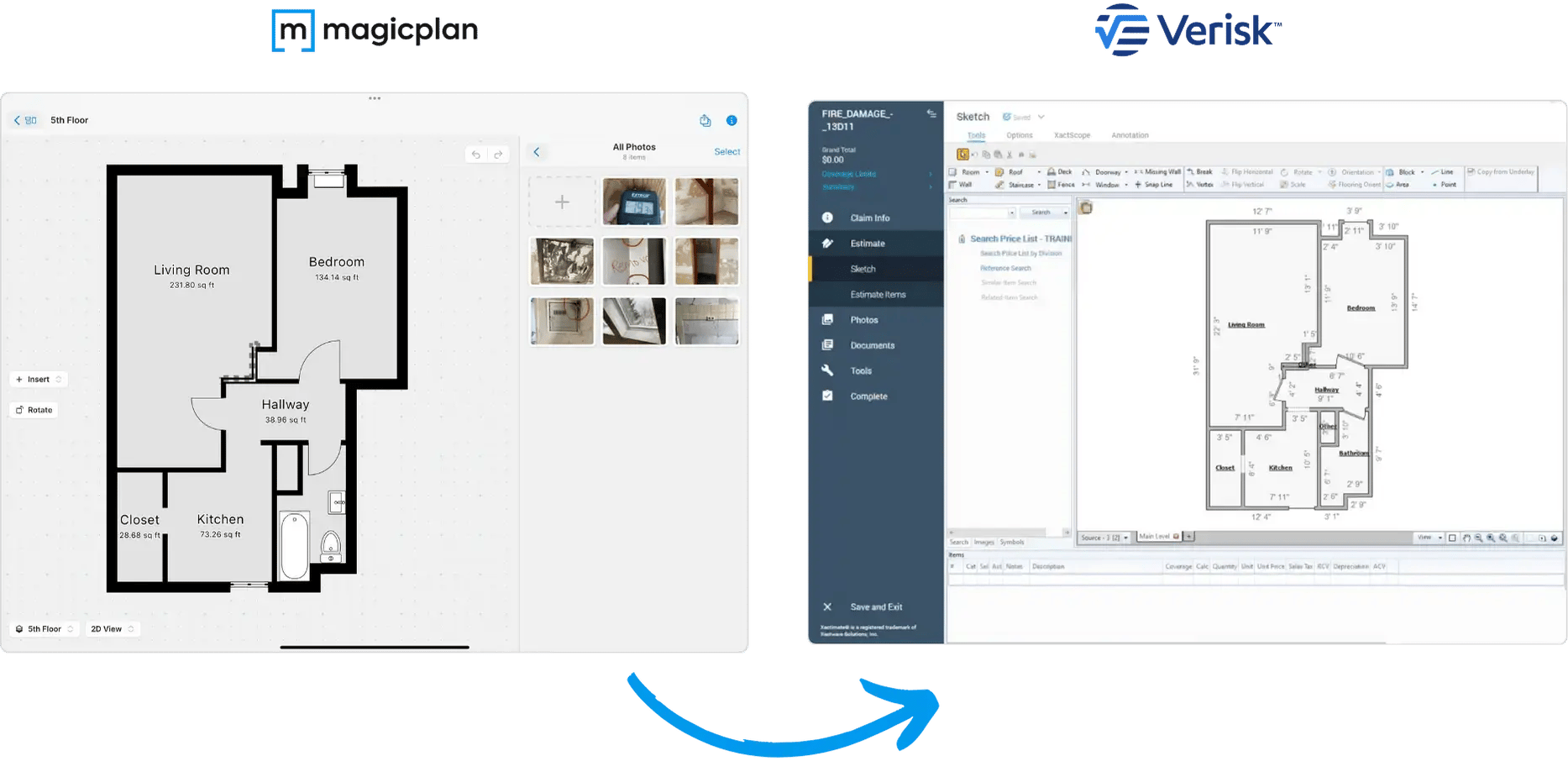1568x761 pixels.
Task: Select the Deck tool
Action: point(1060,172)
